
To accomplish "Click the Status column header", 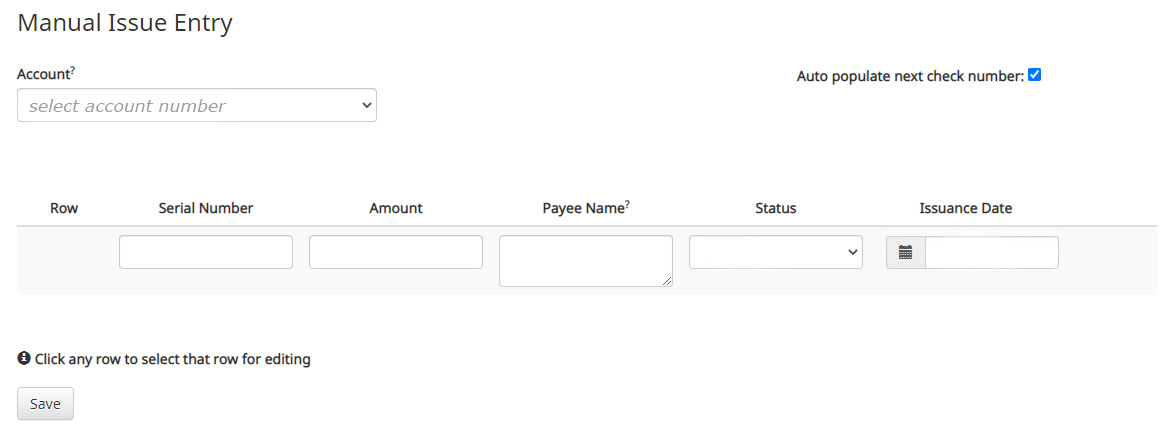I will (x=776, y=209).
